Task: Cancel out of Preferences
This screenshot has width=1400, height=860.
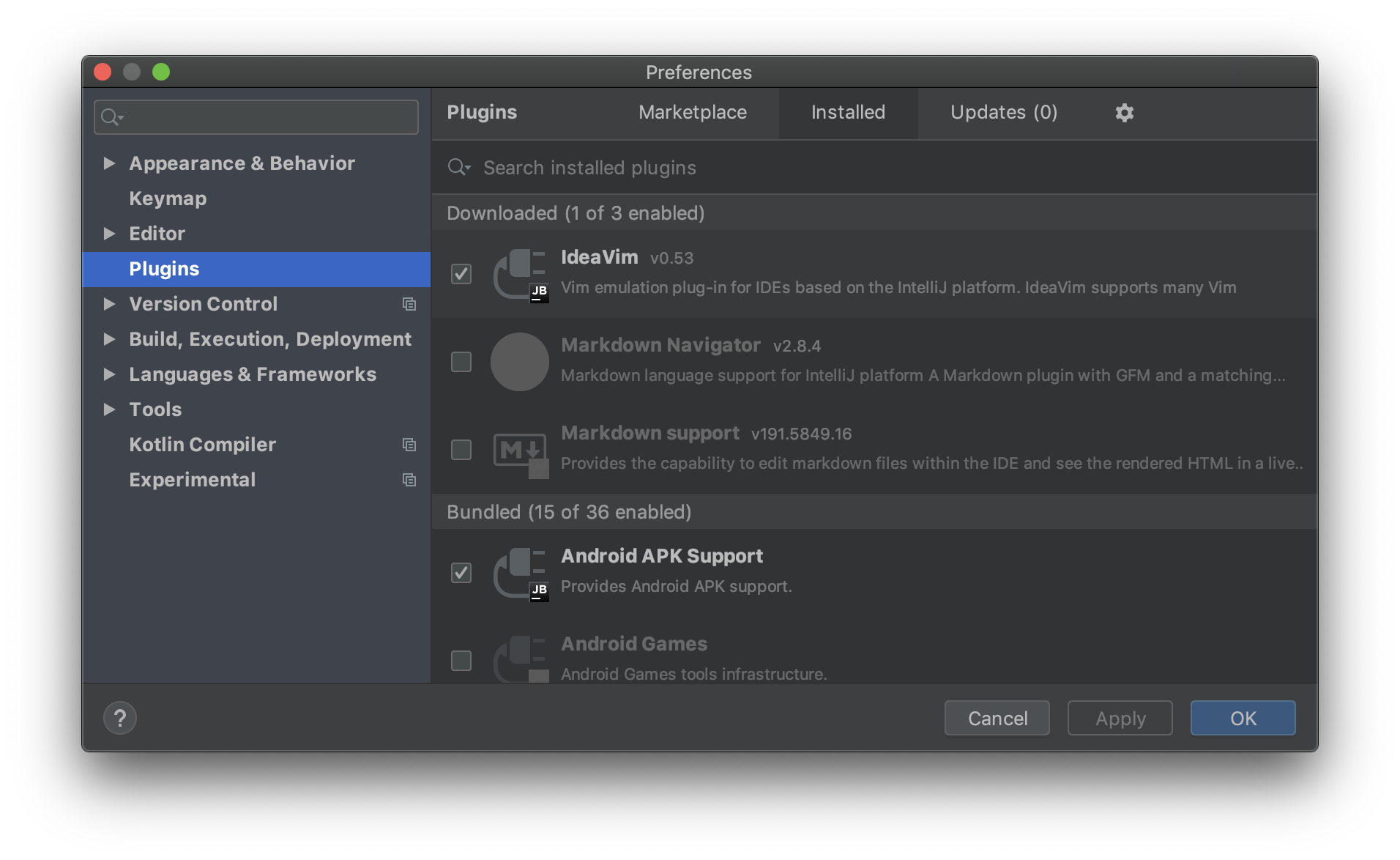Action: (997, 718)
